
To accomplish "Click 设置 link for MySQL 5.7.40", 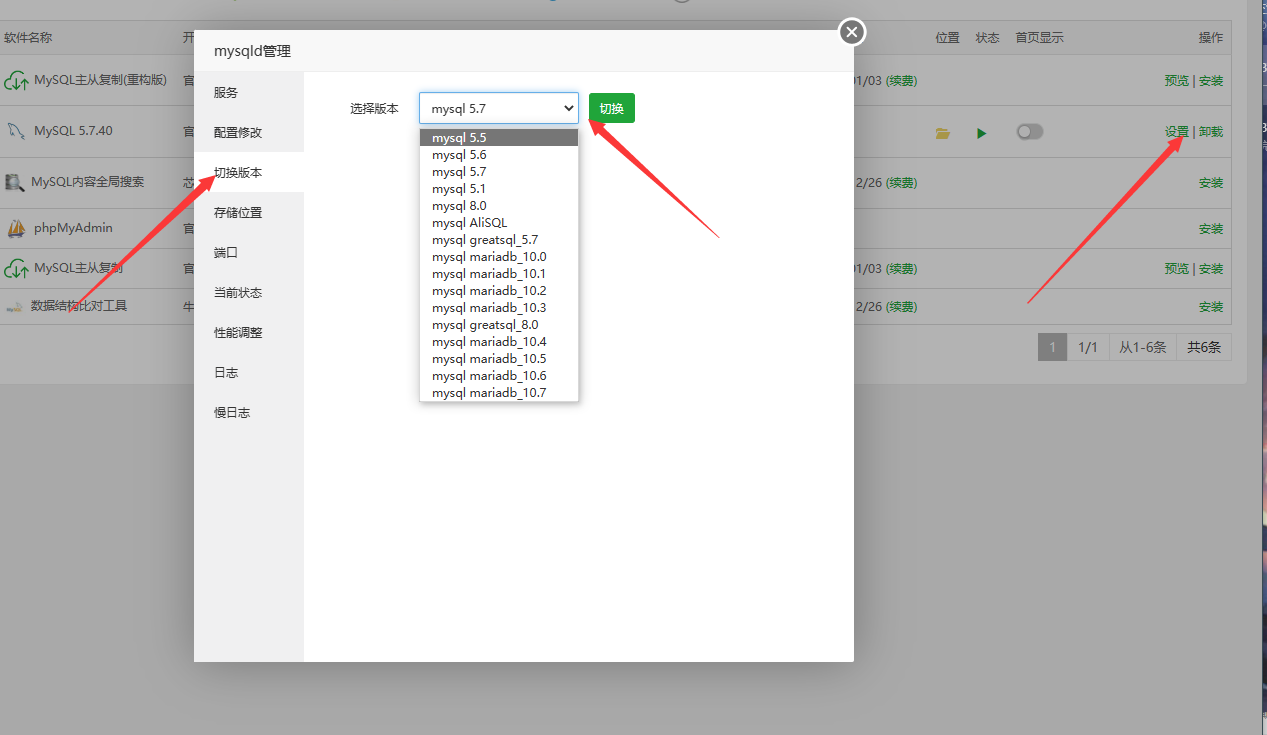I will coord(1177,132).
